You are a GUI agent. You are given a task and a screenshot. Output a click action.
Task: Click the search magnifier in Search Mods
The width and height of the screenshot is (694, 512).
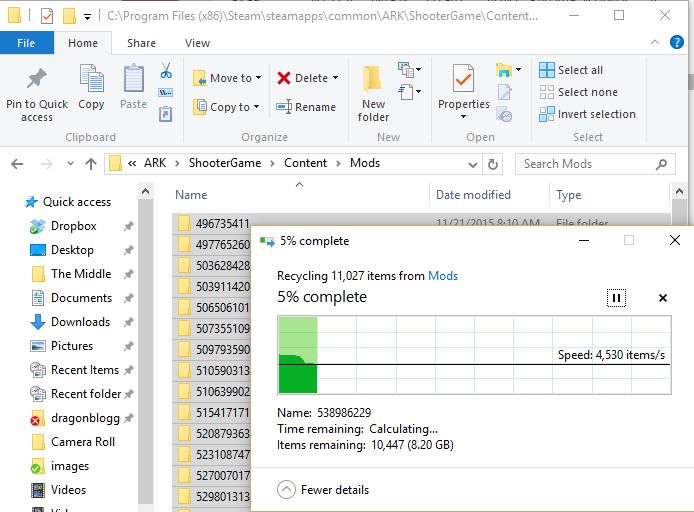click(661, 165)
